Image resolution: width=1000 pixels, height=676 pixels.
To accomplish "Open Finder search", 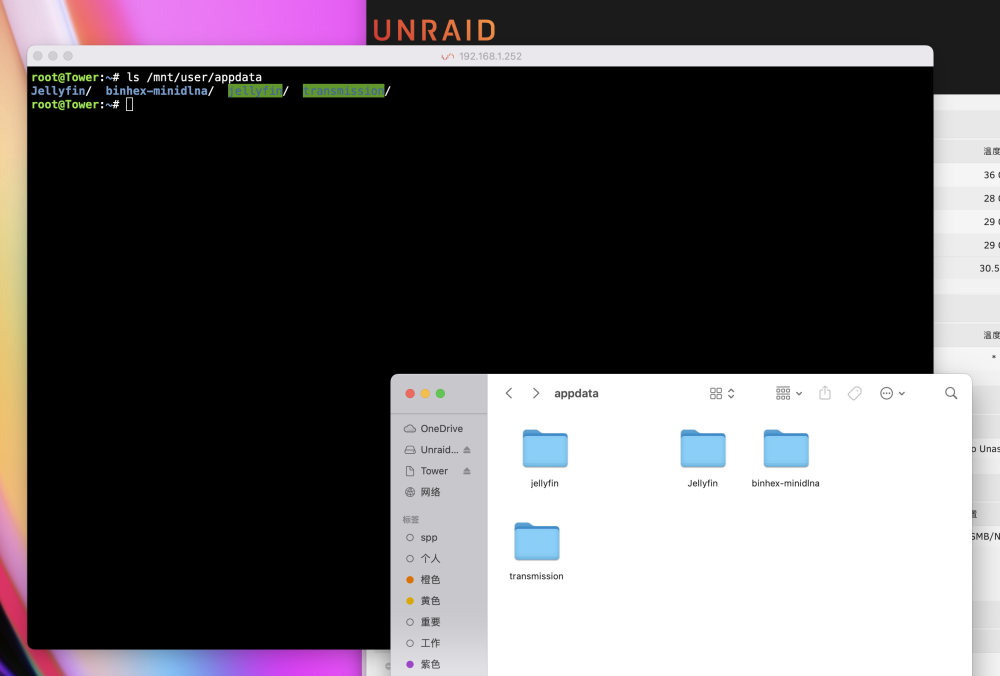I will pos(951,393).
